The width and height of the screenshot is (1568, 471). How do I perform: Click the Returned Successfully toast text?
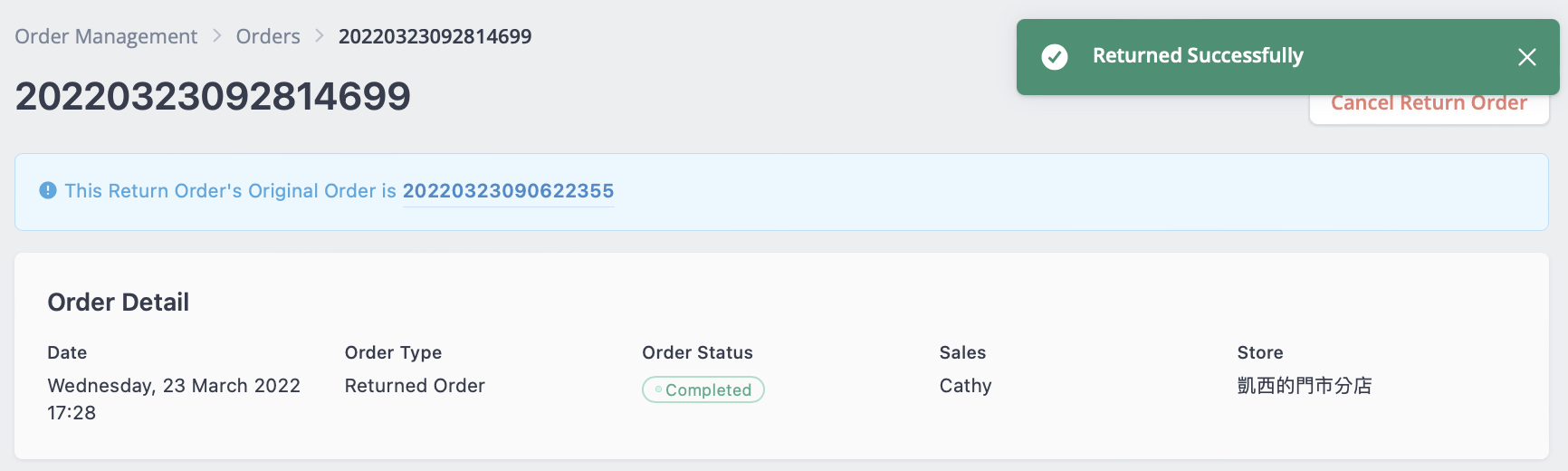click(1198, 56)
